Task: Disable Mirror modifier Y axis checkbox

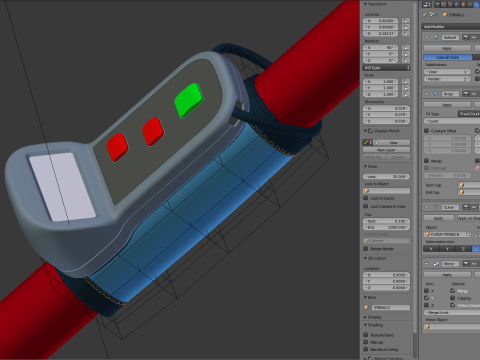Action: click(x=426, y=298)
